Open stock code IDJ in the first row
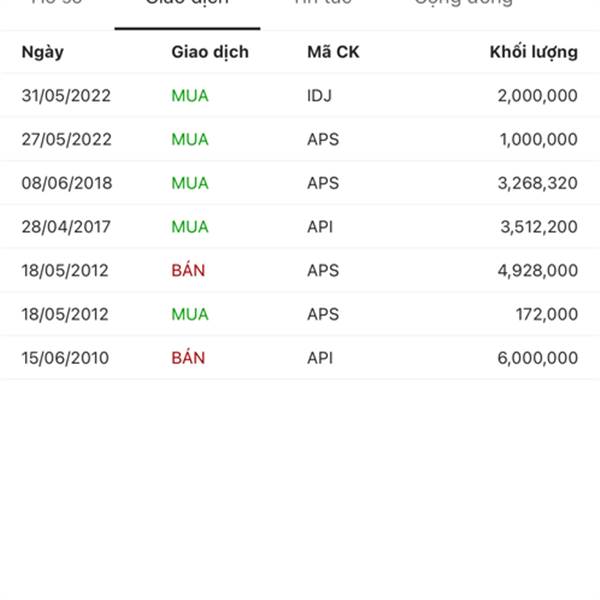600x600 pixels. point(319,96)
